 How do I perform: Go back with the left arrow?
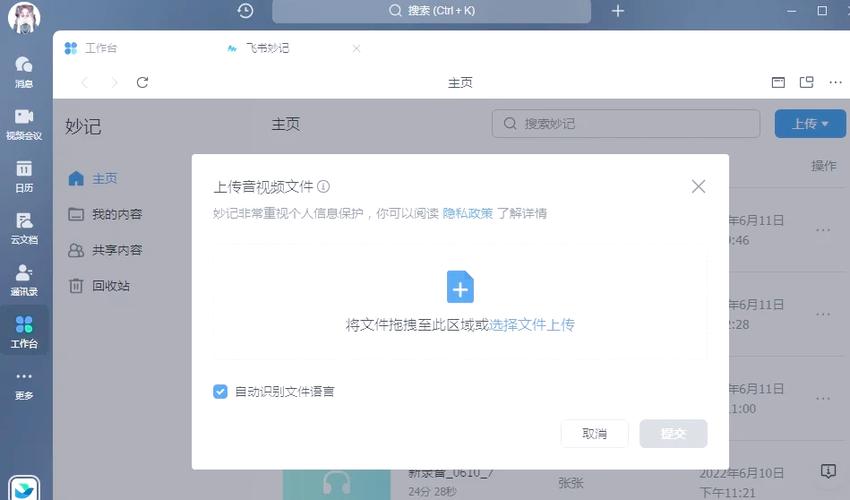point(85,82)
